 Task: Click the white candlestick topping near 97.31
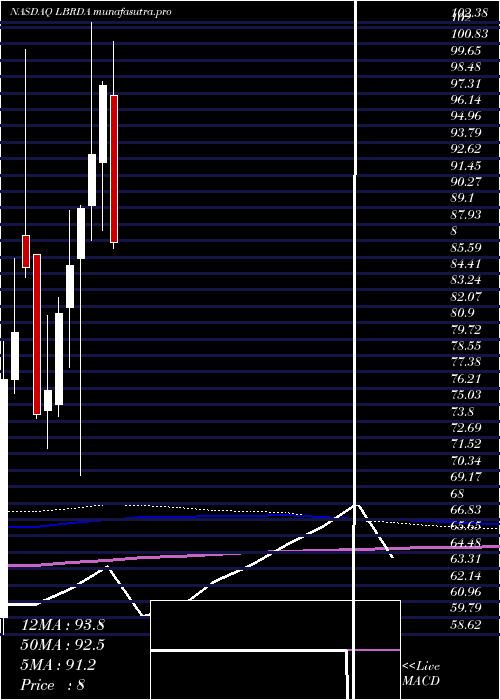point(103,124)
